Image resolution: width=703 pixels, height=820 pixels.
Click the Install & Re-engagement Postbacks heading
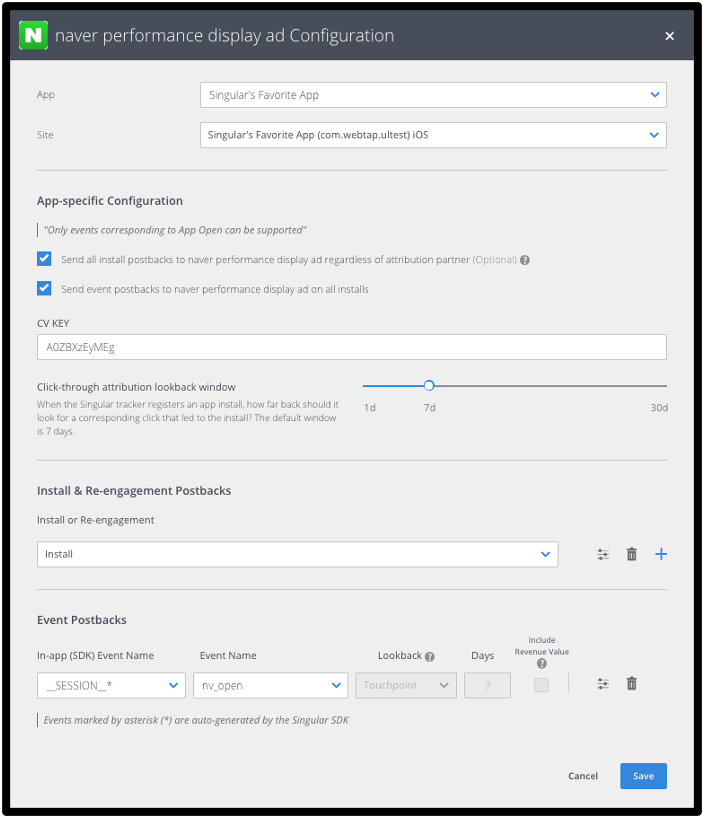point(134,491)
